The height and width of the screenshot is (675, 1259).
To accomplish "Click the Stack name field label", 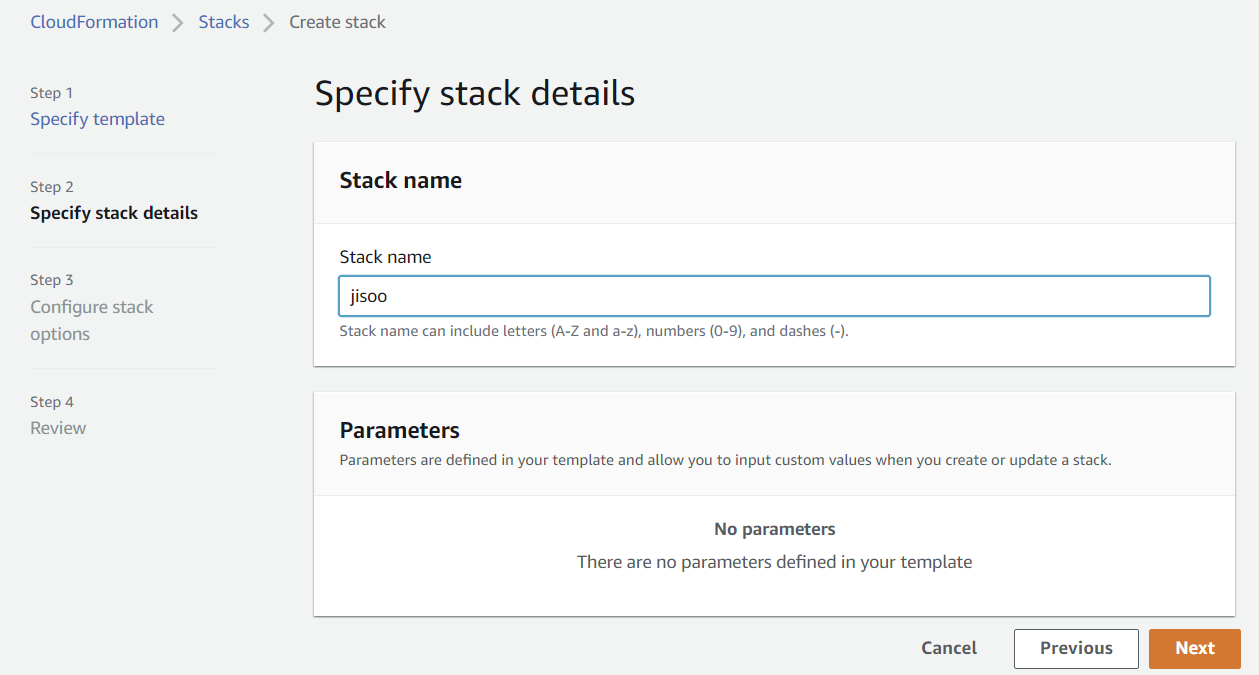I will coord(385,257).
